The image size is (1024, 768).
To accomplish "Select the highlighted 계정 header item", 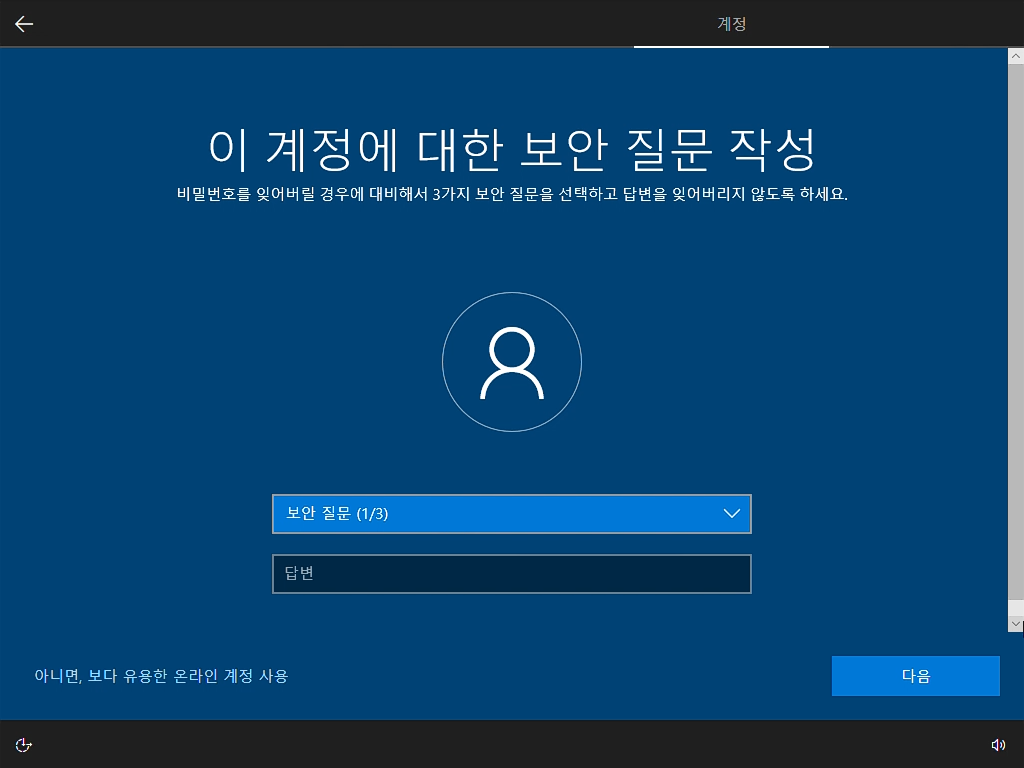I will 731,24.
